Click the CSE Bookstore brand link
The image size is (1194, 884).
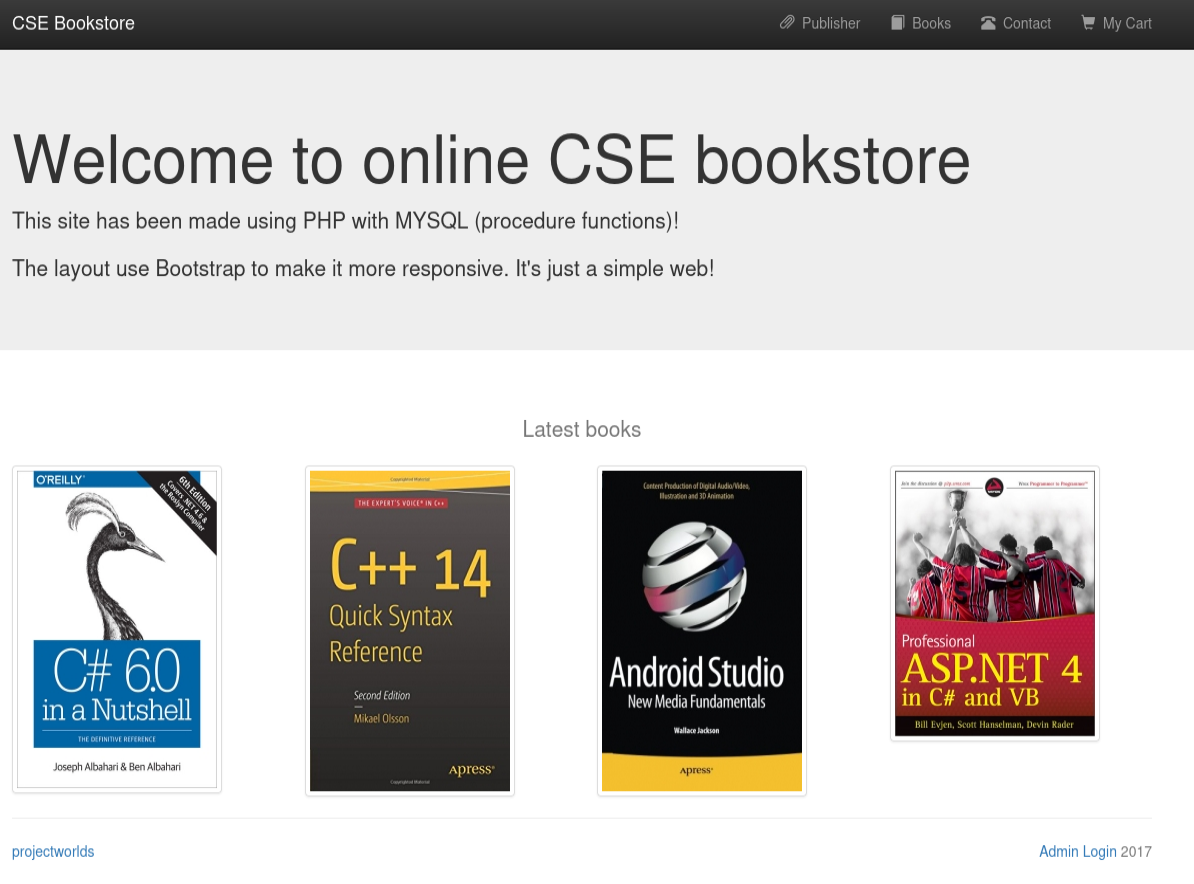(x=73, y=23)
